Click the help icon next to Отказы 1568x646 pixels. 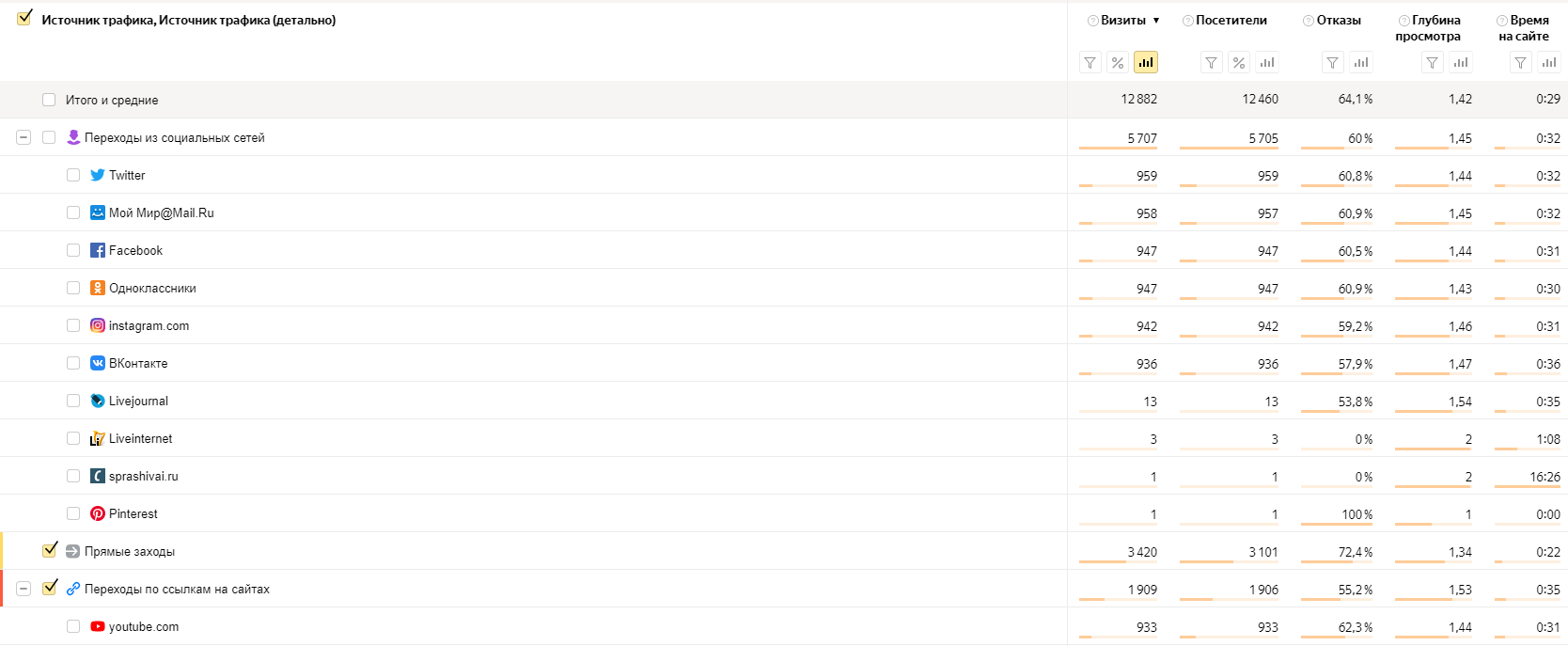[x=1309, y=21]
